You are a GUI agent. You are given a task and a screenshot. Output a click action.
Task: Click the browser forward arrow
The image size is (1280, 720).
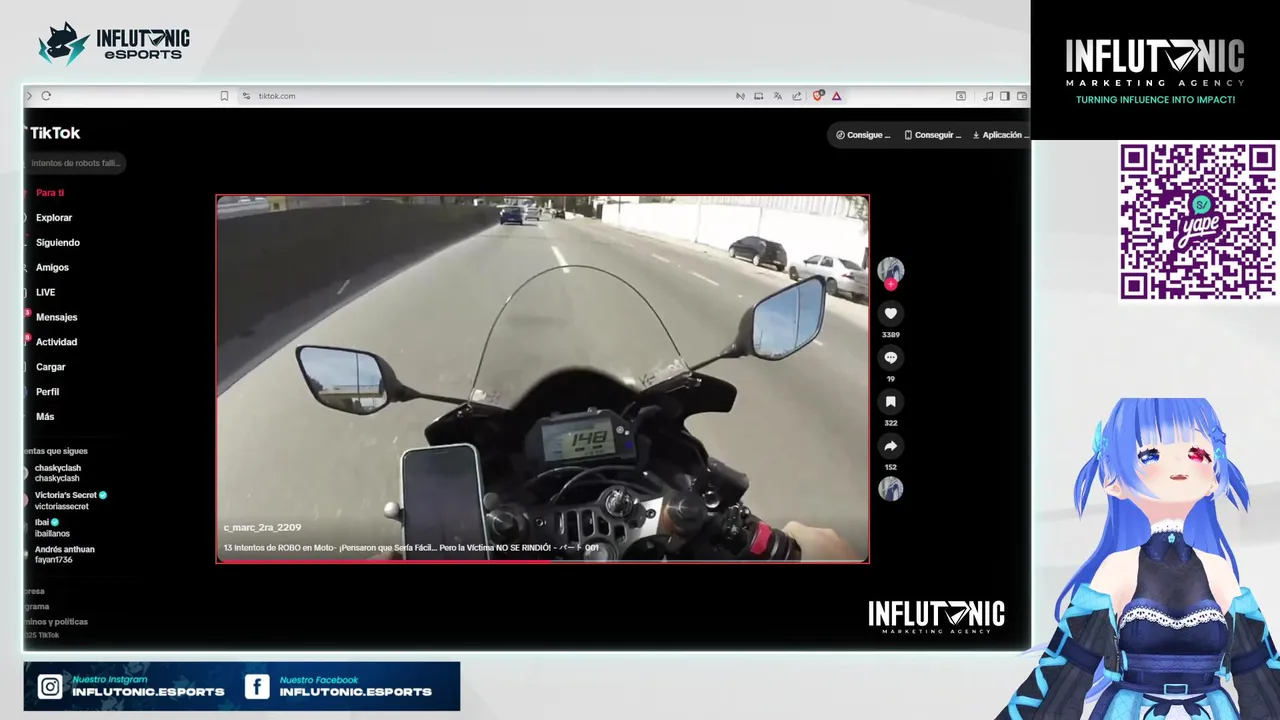point(29,96)
